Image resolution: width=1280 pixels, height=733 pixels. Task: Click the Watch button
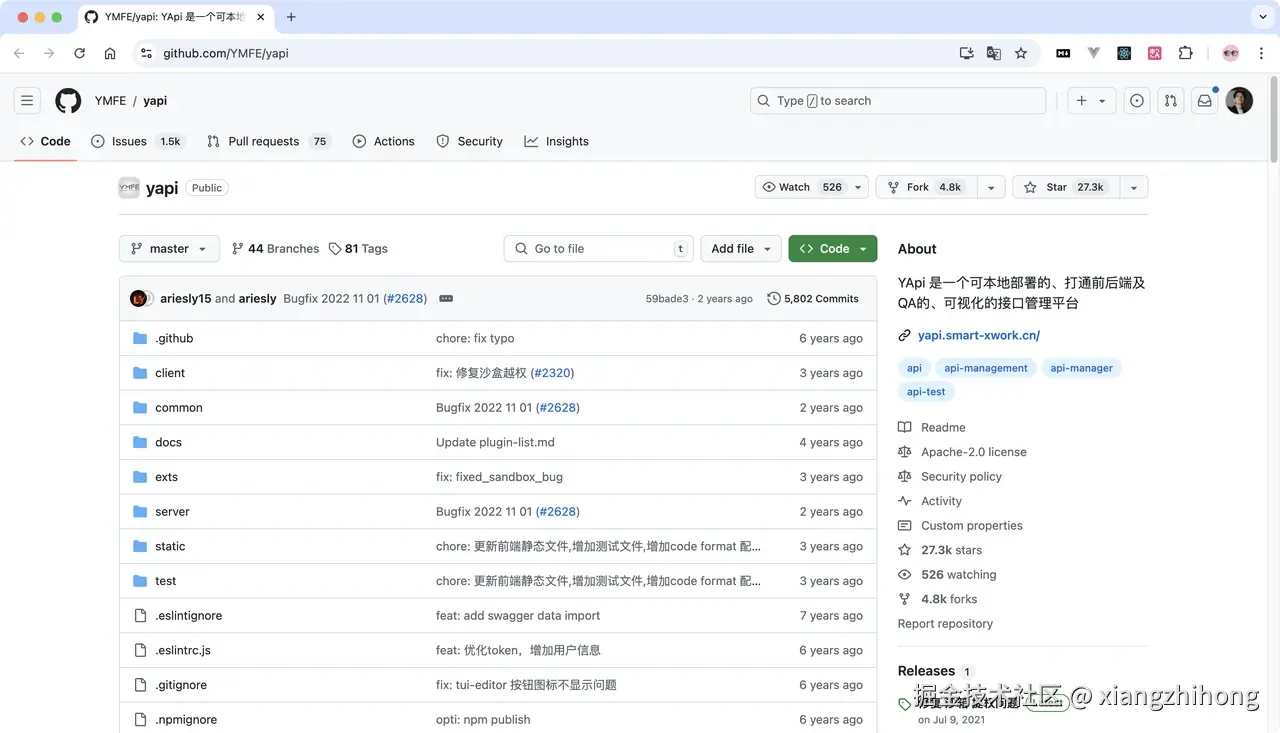(802, 187)
